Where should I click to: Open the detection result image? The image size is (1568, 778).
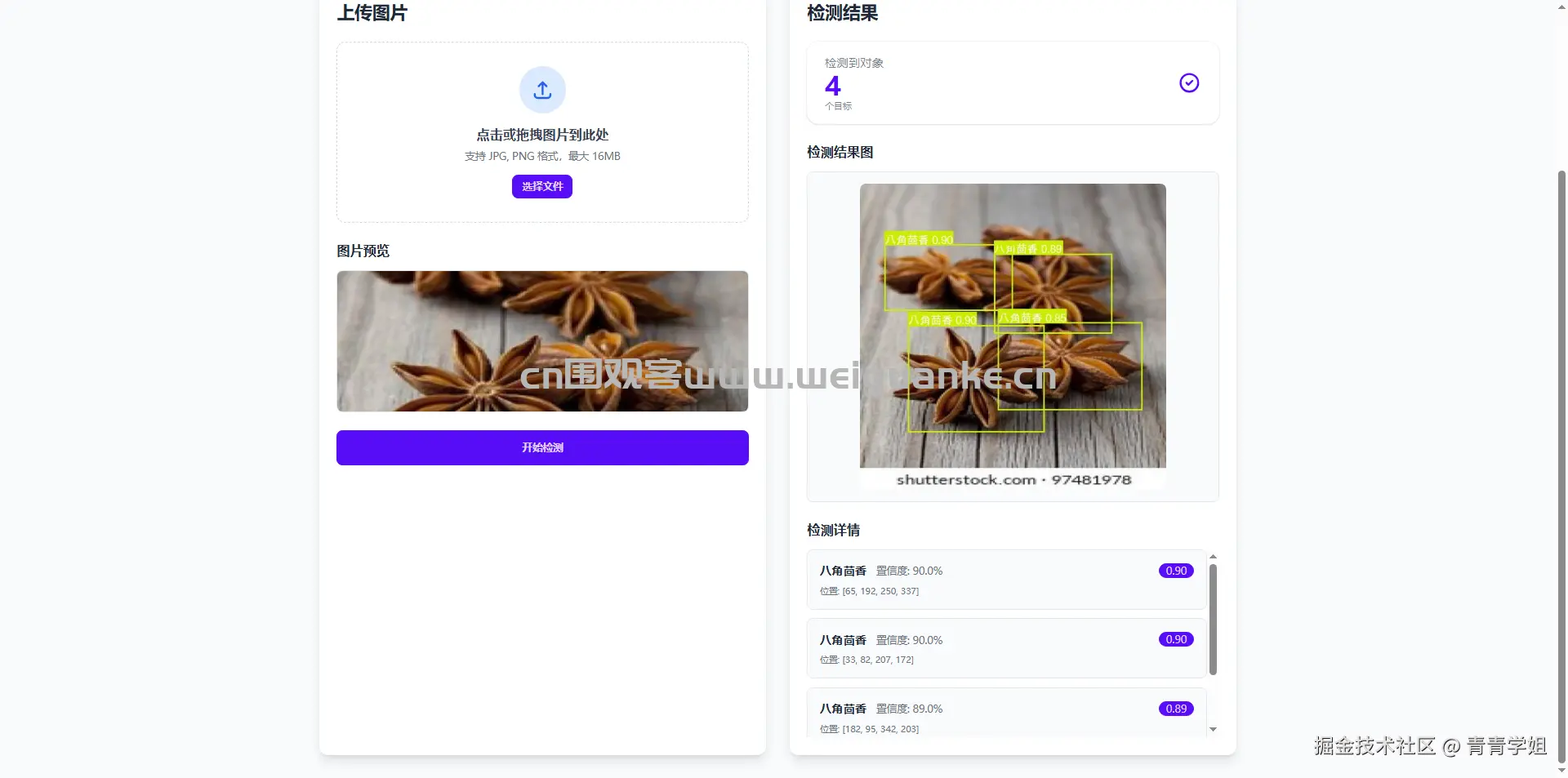(1013, 336)
